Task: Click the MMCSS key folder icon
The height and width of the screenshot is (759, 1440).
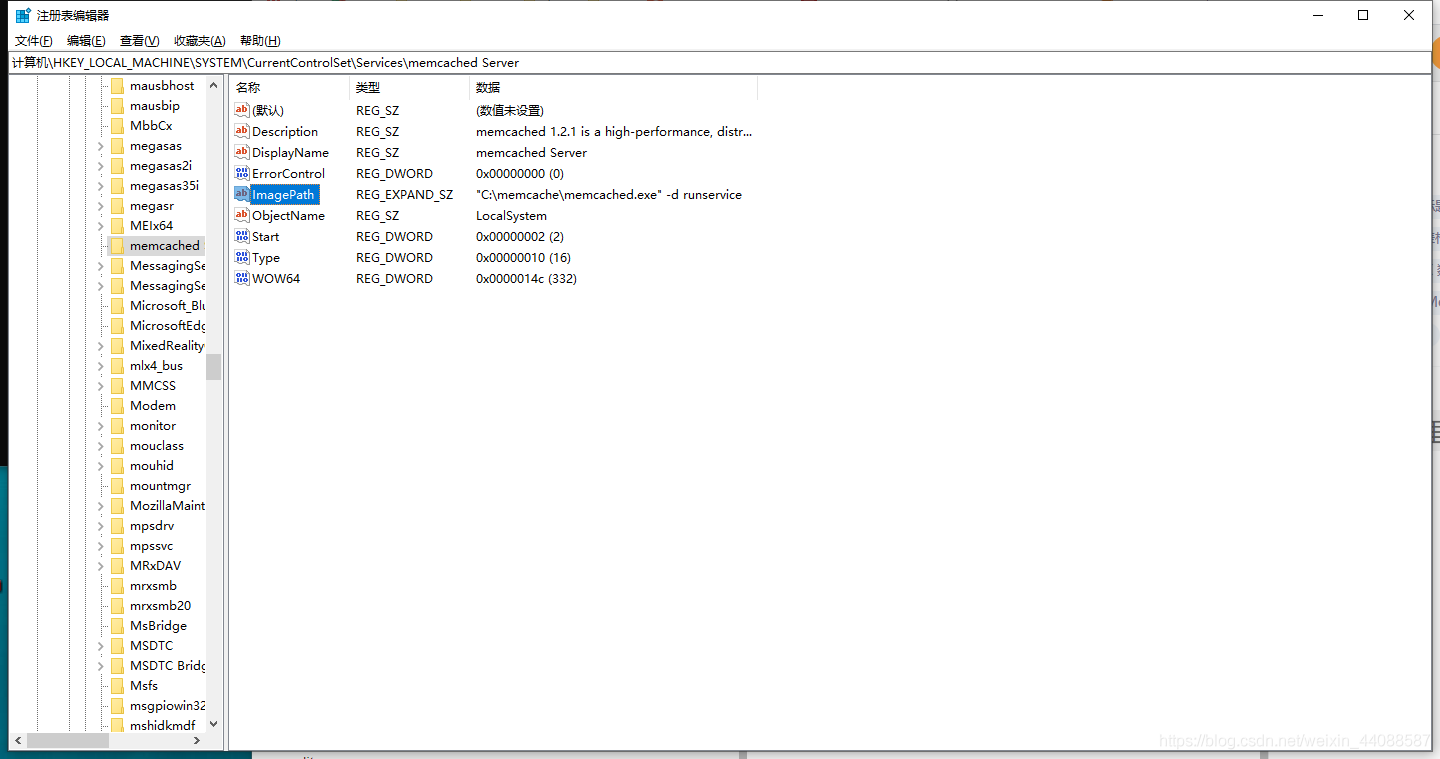Action: click(117, 385)
